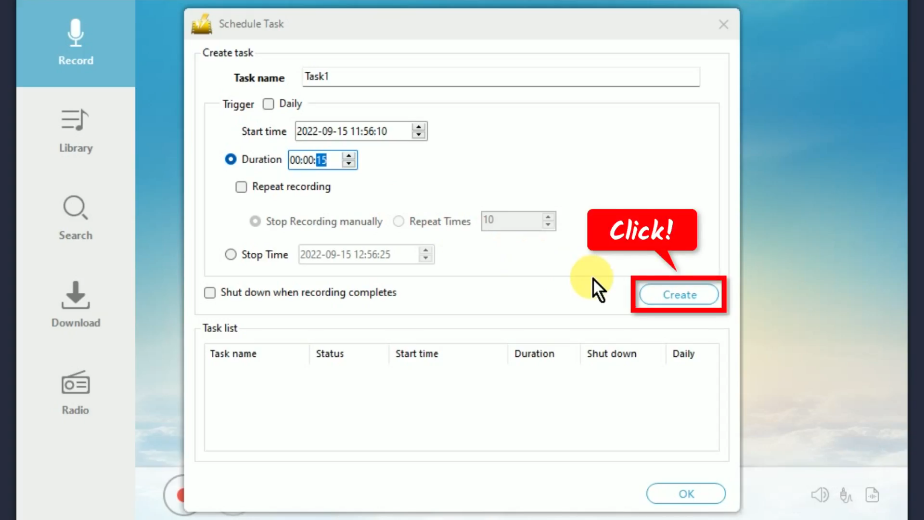Open the Search section magnifier icon
924x520 pixels.
(x=75, y=208)
